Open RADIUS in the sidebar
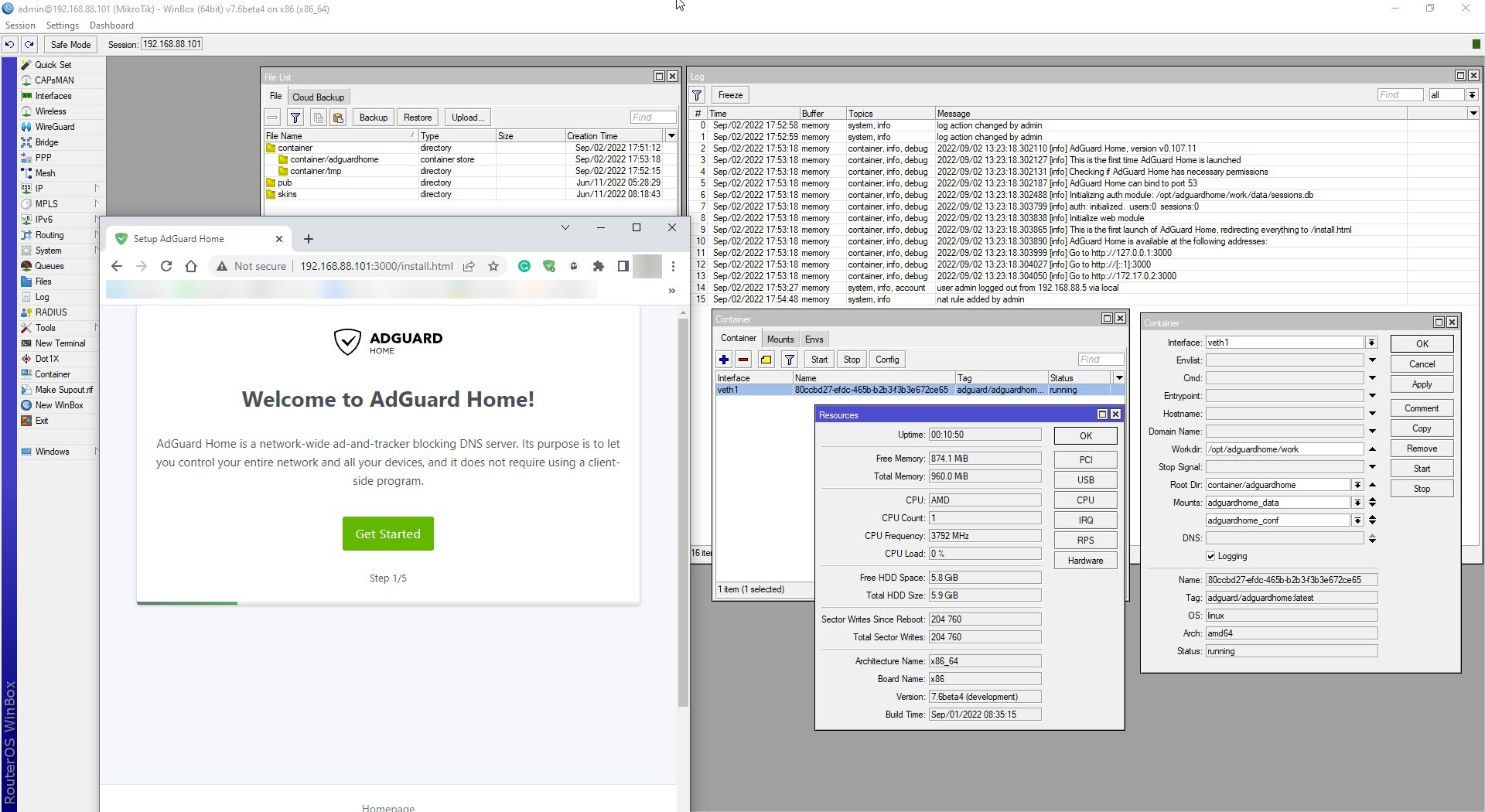 click(51, 312)
